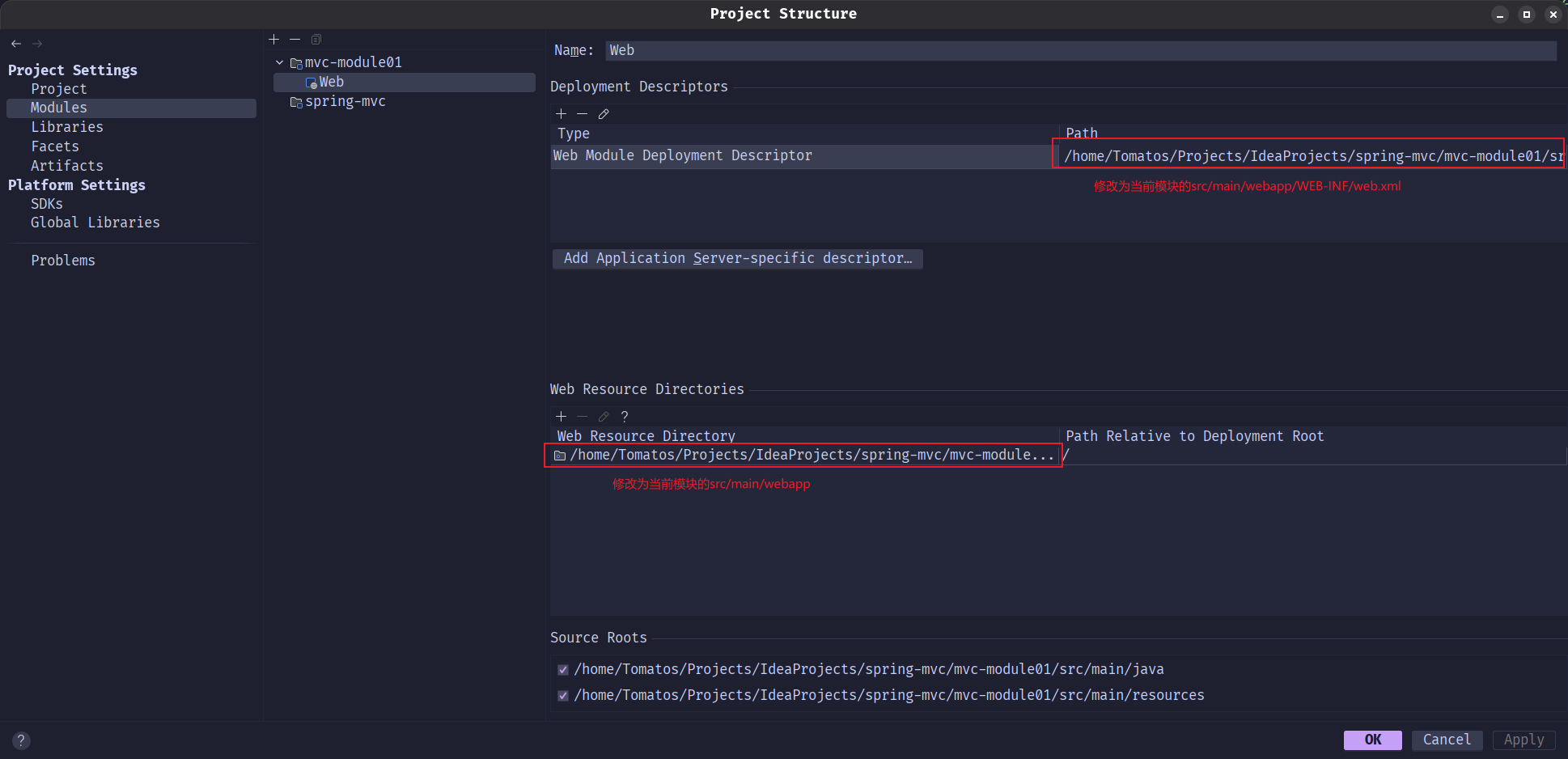The height and width of the screenshot is (759, 1568).
Task: Click the copy module icon
Action: (x=316, y=40)
